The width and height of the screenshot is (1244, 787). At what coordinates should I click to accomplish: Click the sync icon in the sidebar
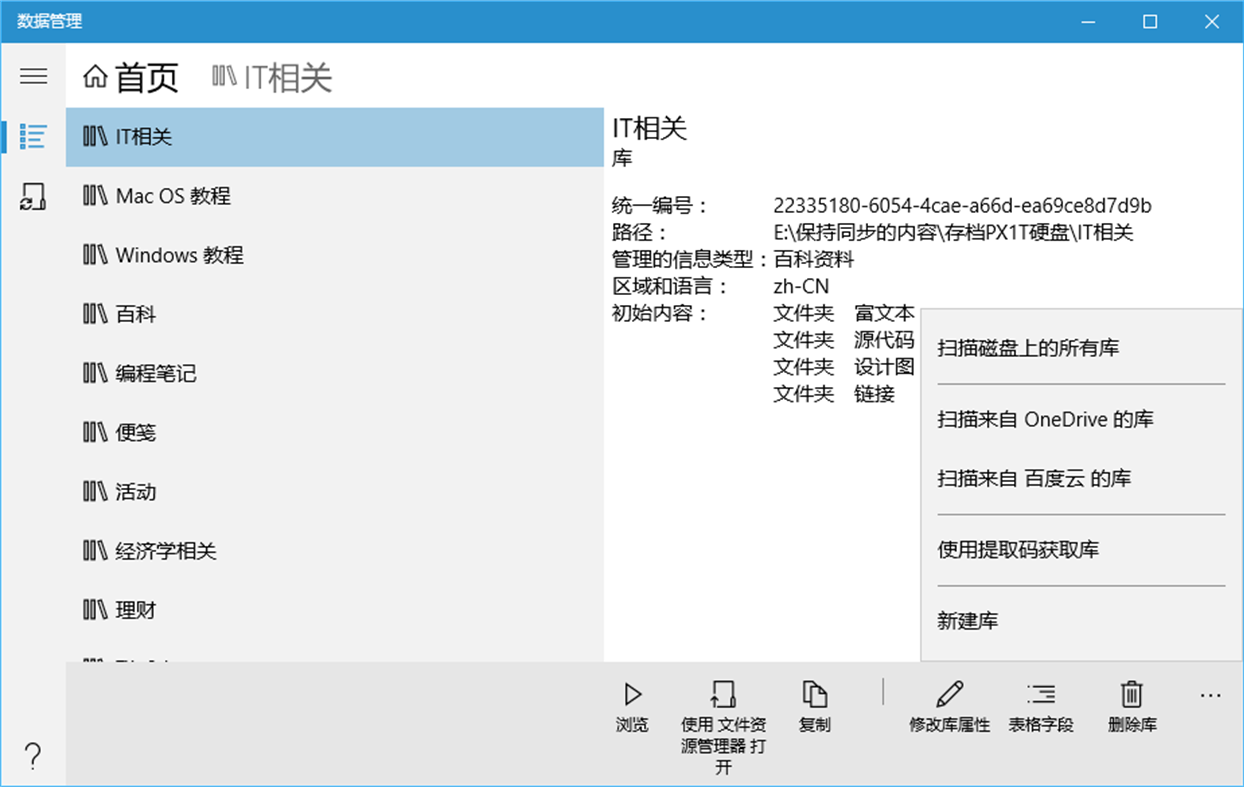(x=33, y=198)
